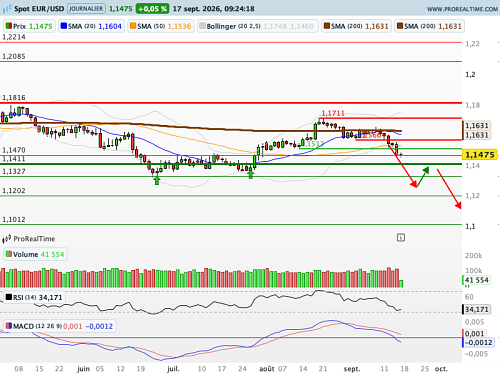
Task: Click the 1,1470 support level label
Action: point(14,150)
